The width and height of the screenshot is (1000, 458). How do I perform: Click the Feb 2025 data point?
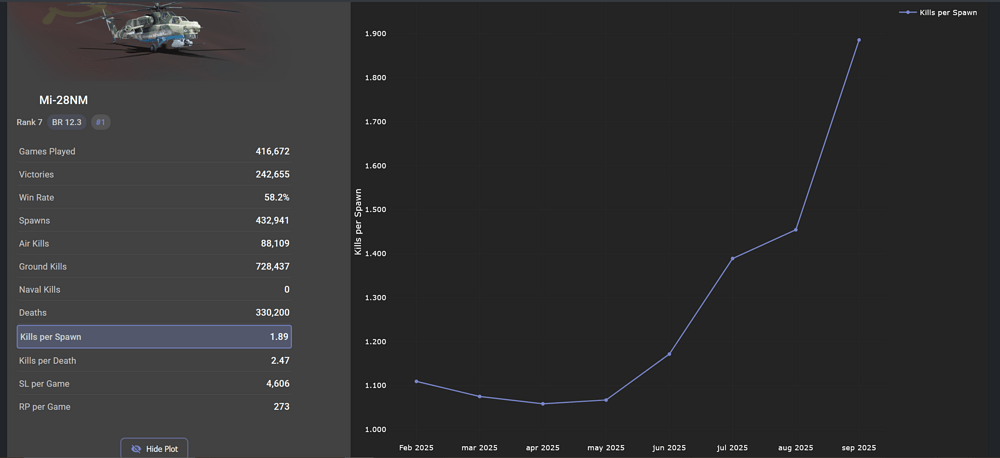point(416,381)
